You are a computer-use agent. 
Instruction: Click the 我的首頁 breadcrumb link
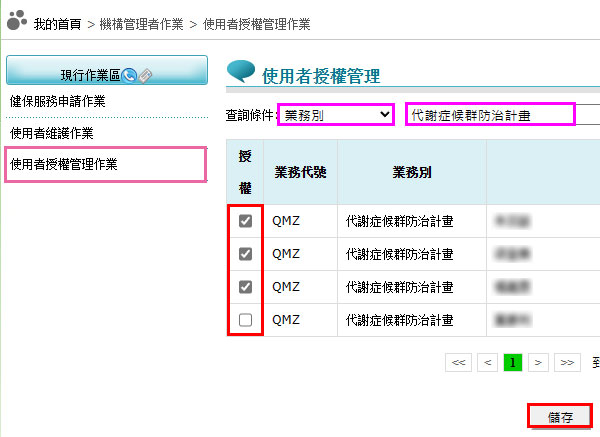tap(57, 22)
